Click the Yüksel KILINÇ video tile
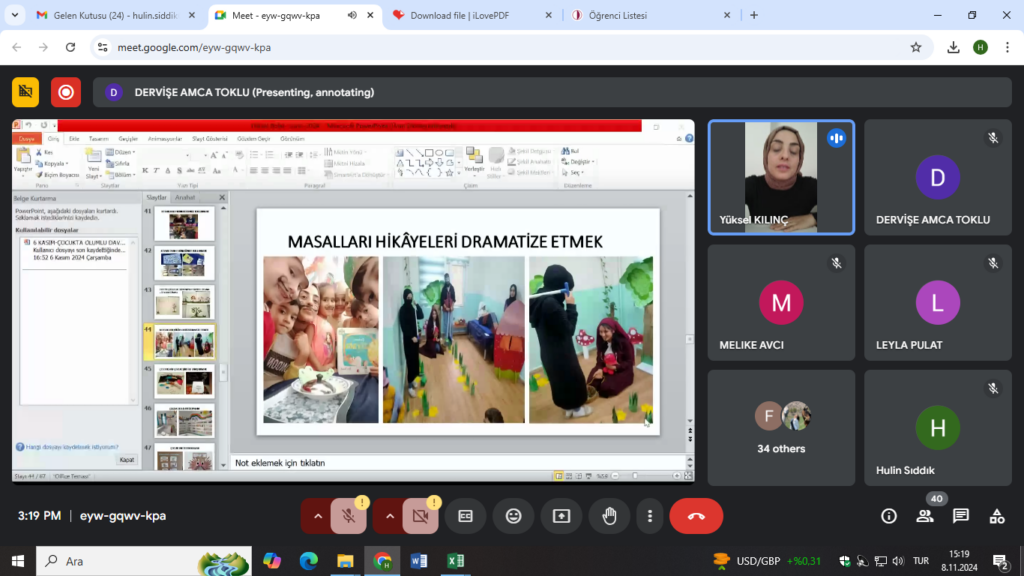Image resolution: width=1024 pixels, height=576 pixels. coord(781,177)
